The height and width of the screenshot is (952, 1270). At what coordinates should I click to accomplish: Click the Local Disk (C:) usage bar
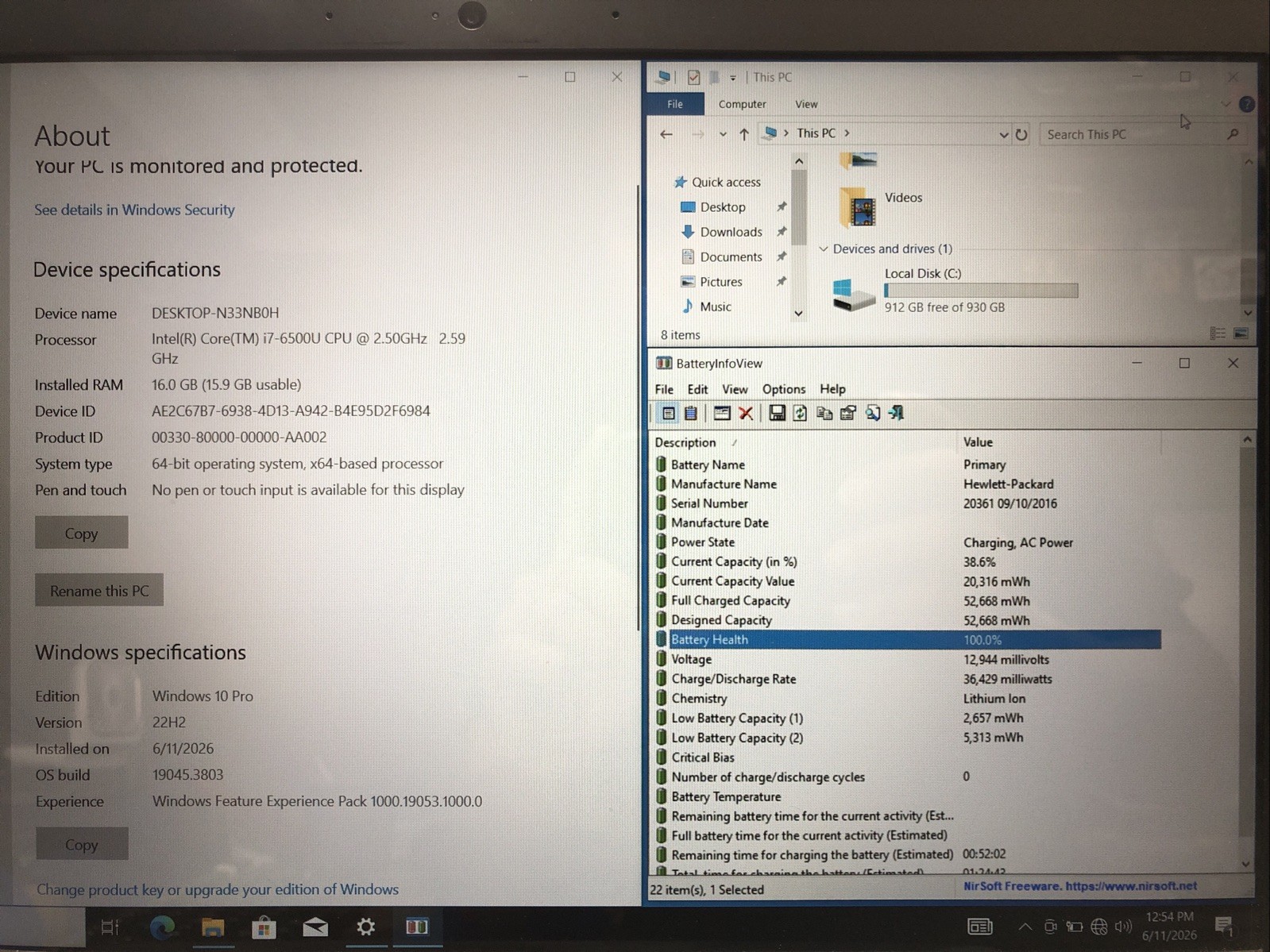981,291
